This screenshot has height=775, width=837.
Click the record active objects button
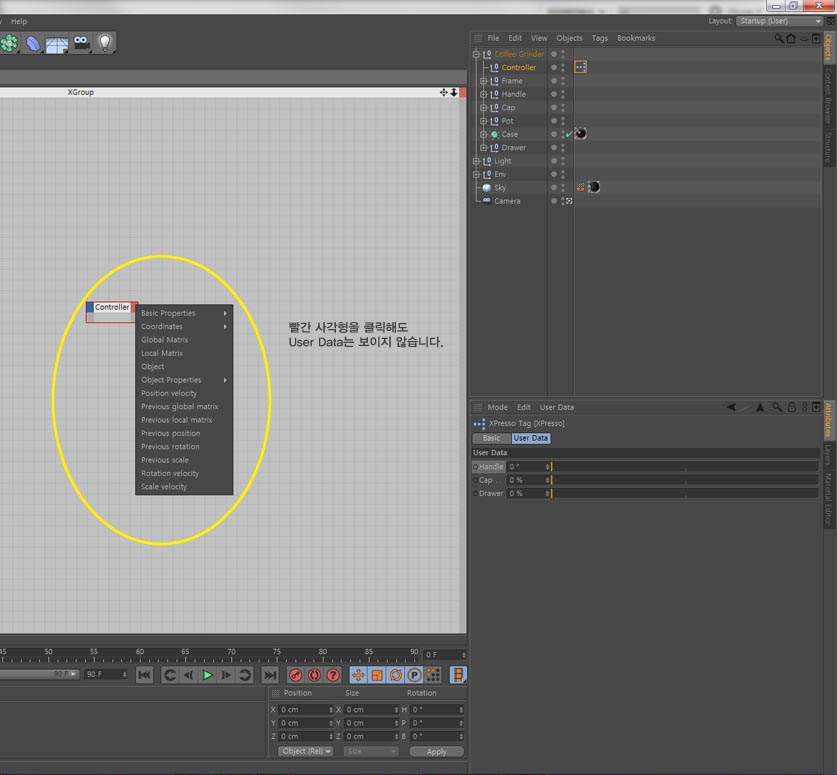295,675
